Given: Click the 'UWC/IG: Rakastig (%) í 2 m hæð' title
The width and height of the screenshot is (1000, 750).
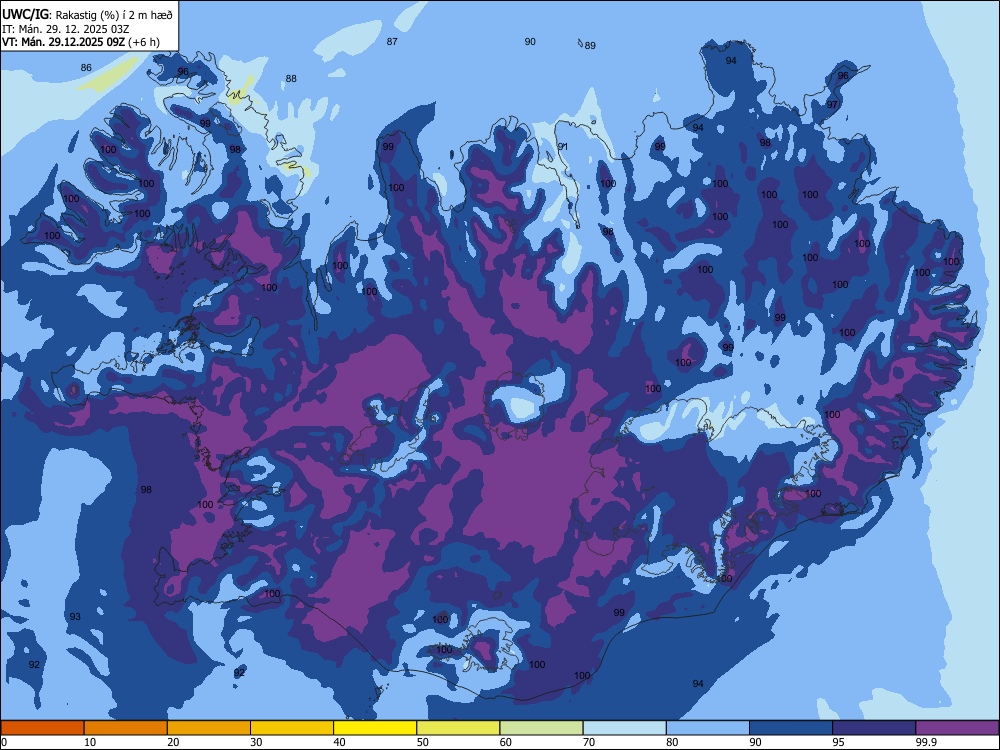Looking at the screenshot, I should click(x=87, y=15).
